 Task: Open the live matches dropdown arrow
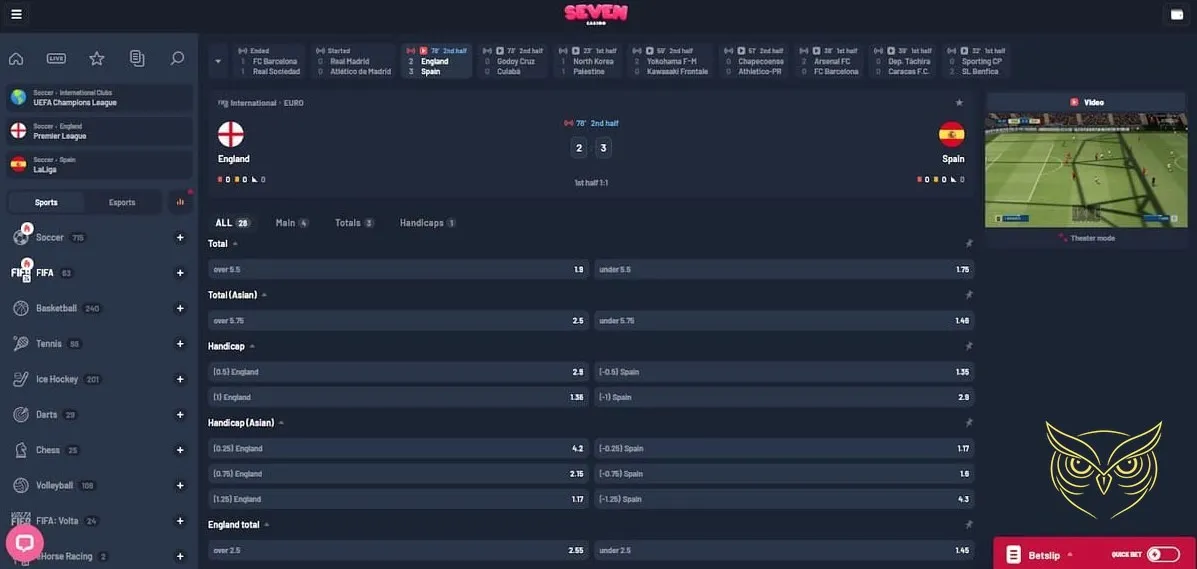(x=218, y=61)
